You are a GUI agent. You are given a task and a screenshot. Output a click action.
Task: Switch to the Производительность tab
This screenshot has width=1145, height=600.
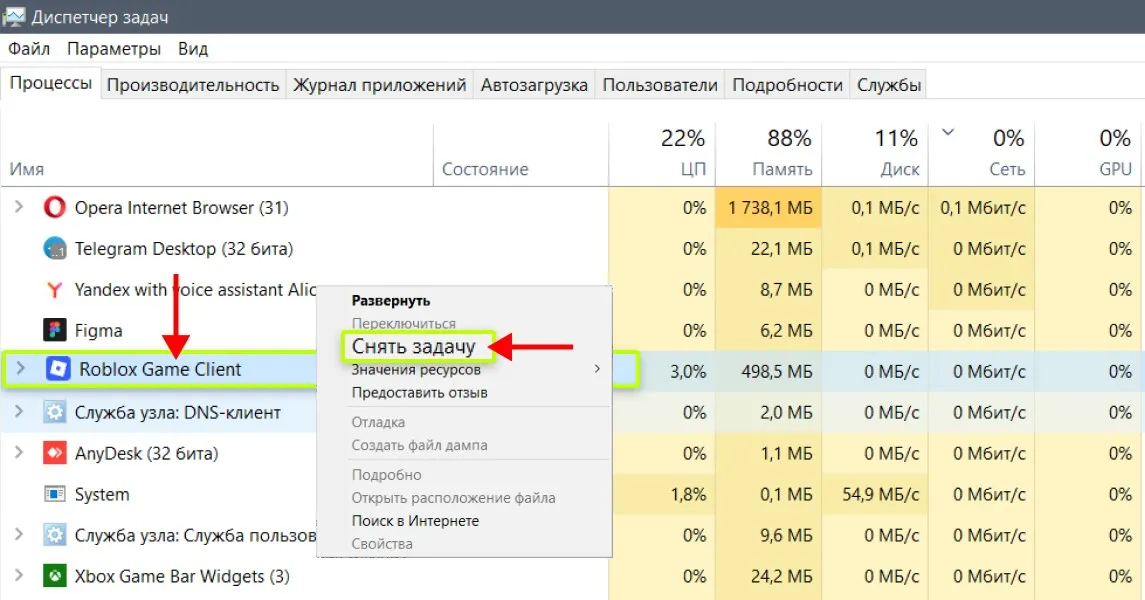tap(193, 85)
